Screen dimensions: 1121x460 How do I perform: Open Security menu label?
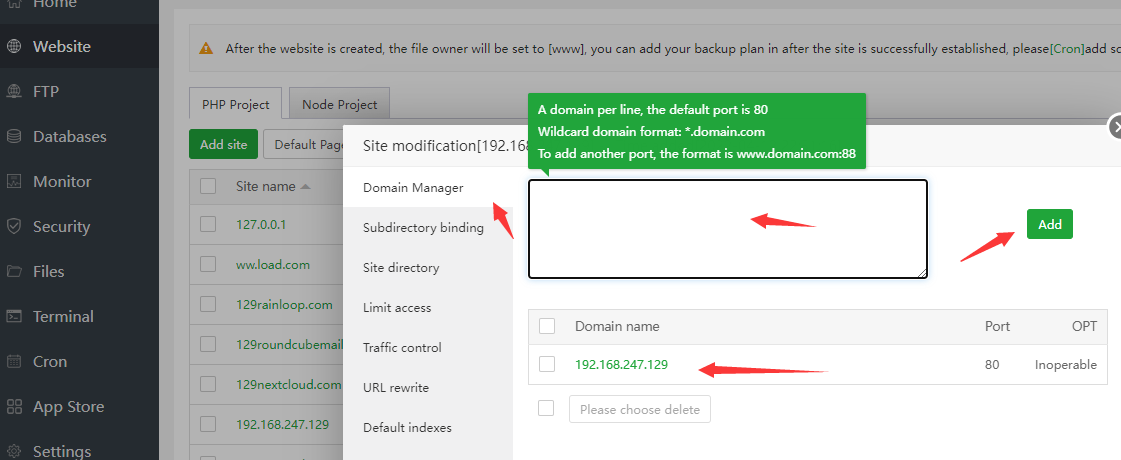[61, 227]
